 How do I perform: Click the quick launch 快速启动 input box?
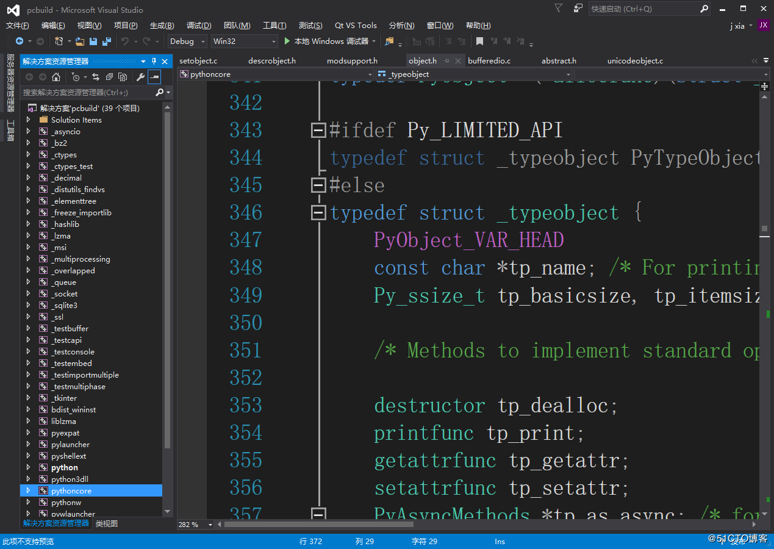click(644, 9)
